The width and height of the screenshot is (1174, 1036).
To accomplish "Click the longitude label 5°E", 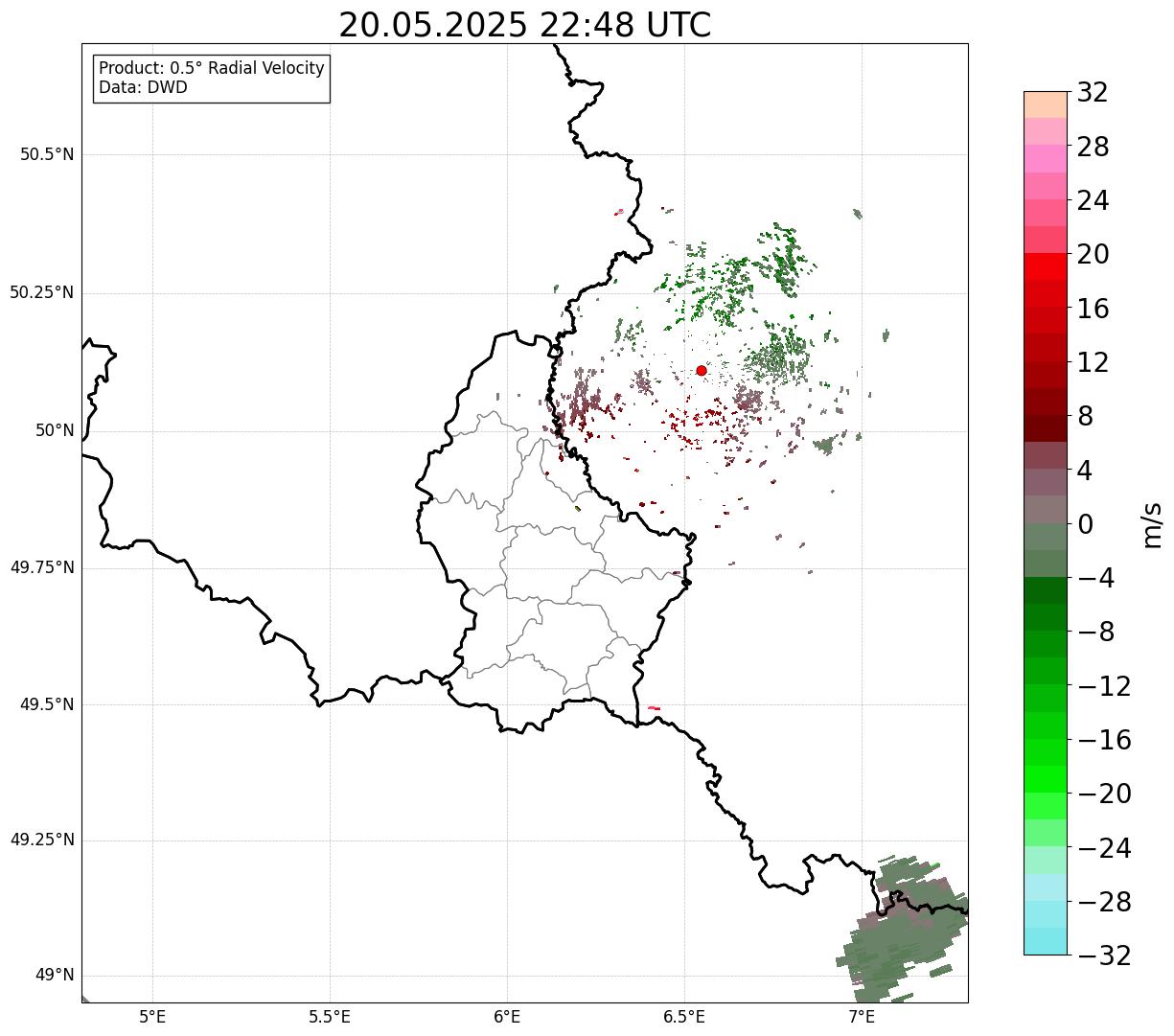I will 152,1016.
